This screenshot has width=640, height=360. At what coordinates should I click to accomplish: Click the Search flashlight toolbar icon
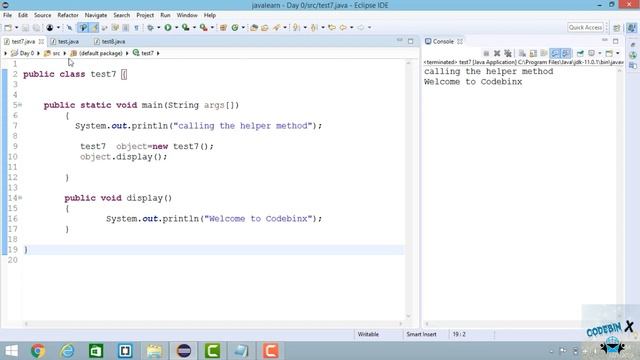[277, 27]
